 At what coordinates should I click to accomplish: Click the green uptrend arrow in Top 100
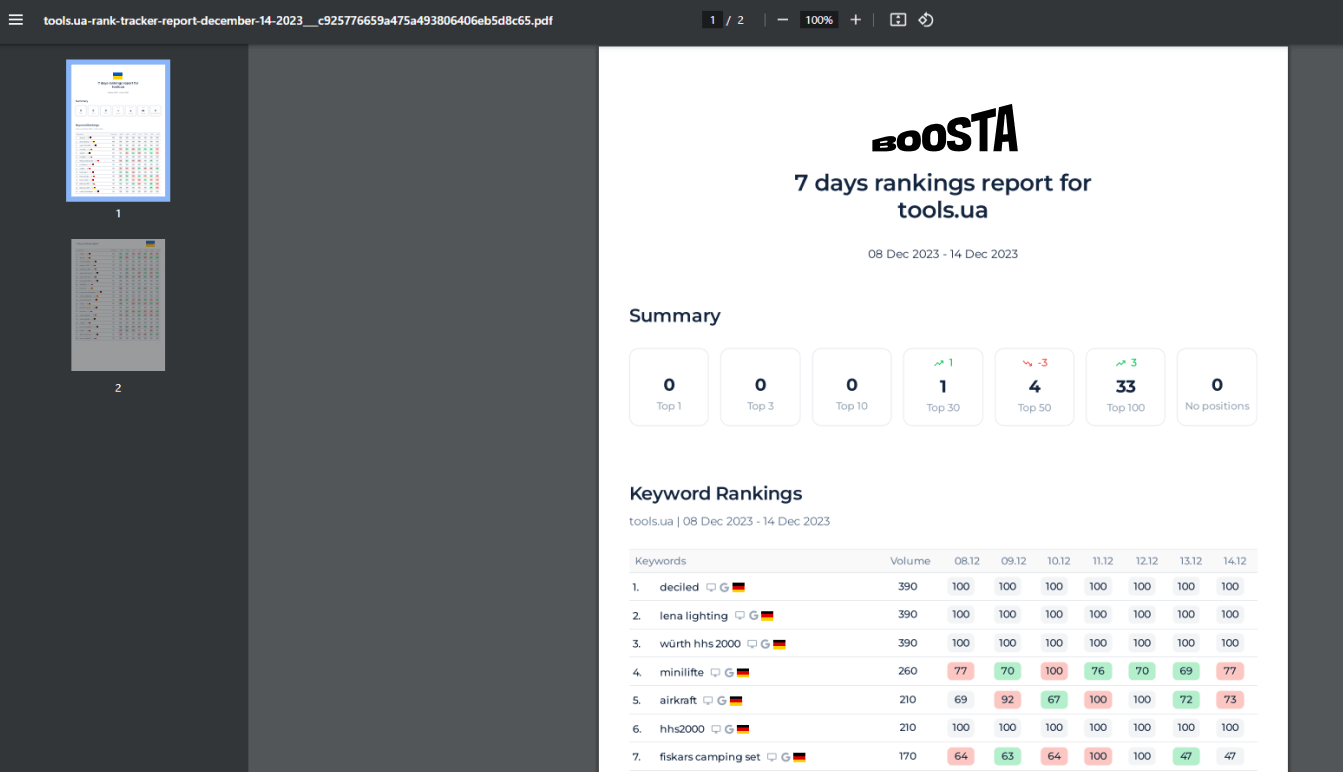(x=1121, y=363)
